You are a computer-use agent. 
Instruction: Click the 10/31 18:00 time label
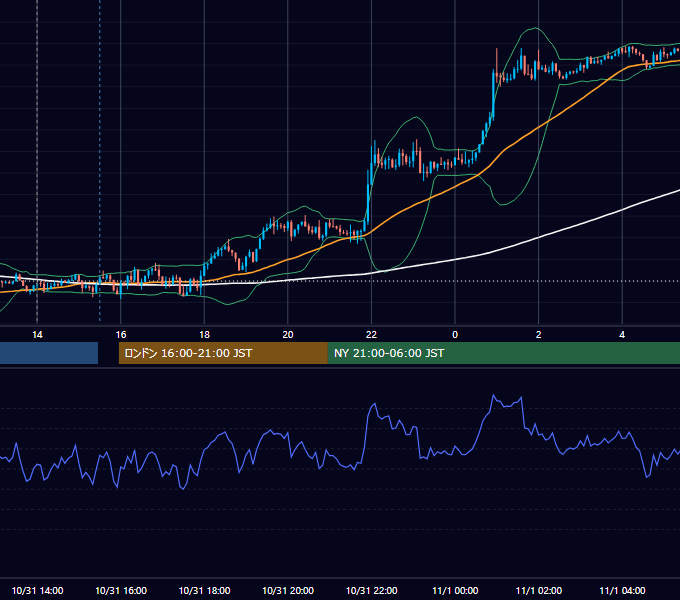point(204,590)
